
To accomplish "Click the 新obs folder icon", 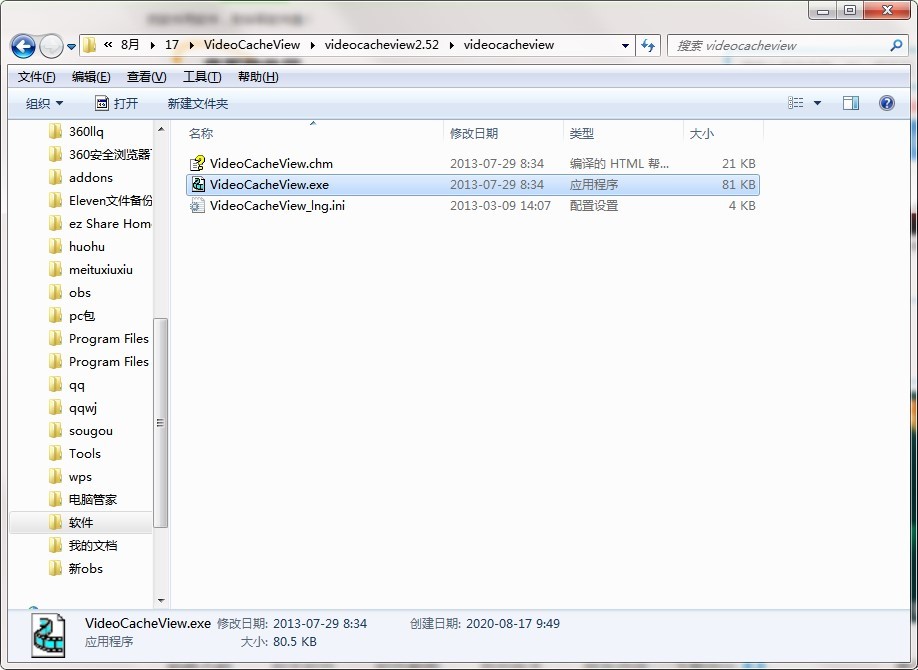I will click(x=55, y=569).
